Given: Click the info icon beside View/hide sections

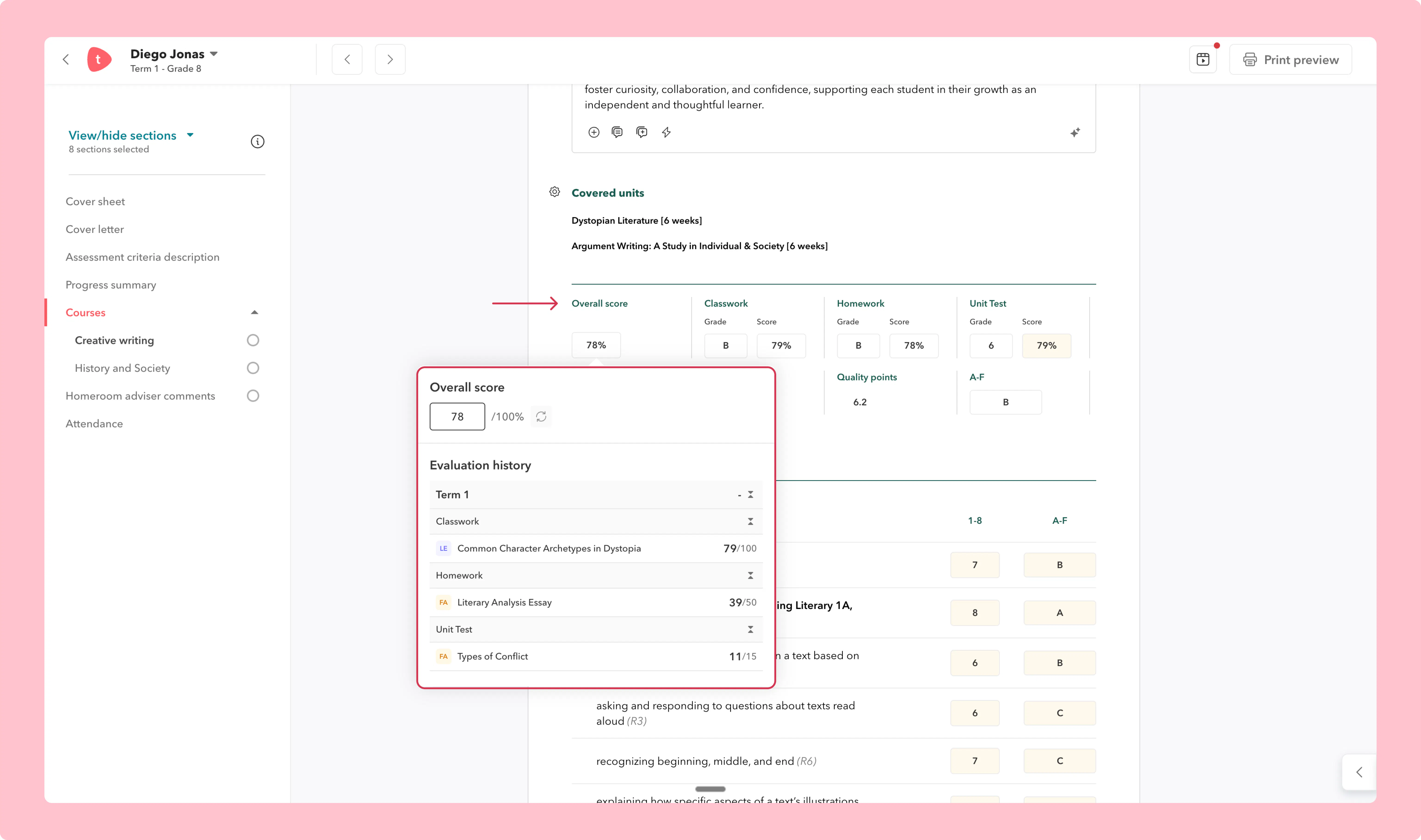Looking at the screenshot, I should (257, 142).
